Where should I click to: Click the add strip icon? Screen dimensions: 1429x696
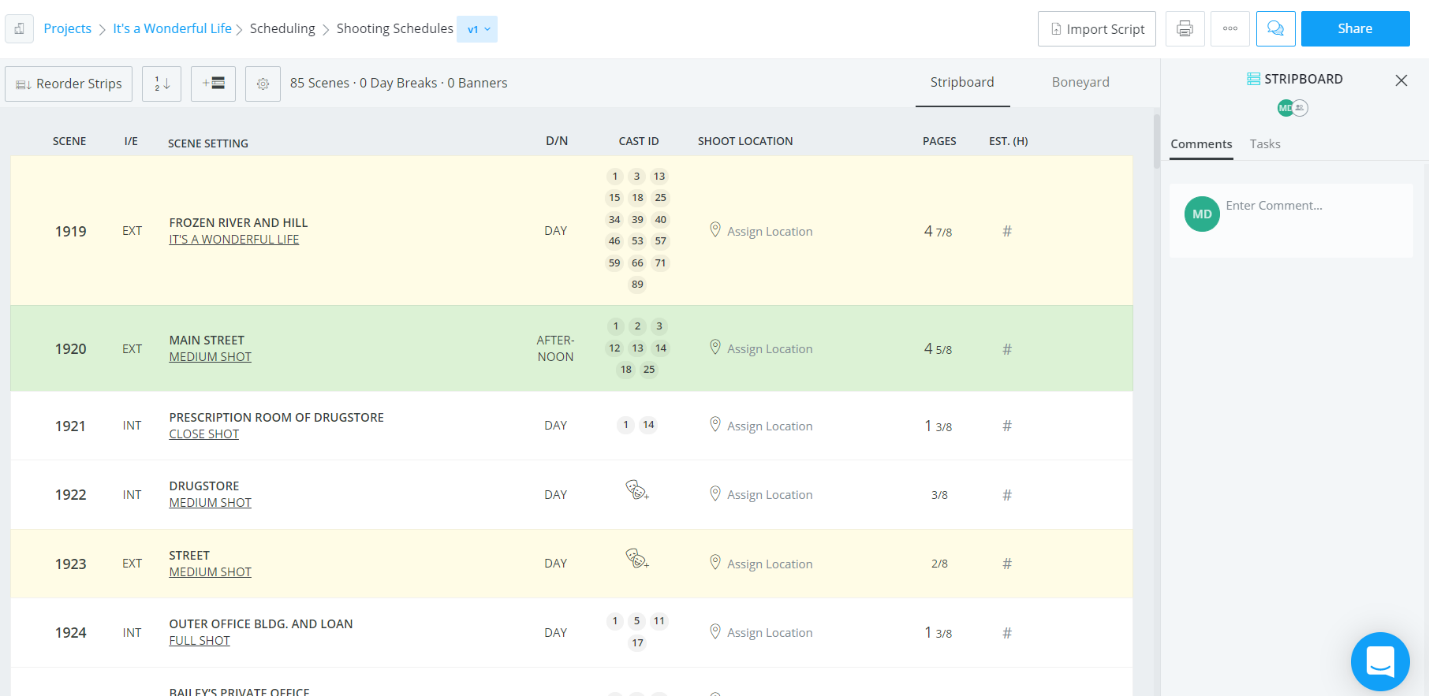[213, 84]
